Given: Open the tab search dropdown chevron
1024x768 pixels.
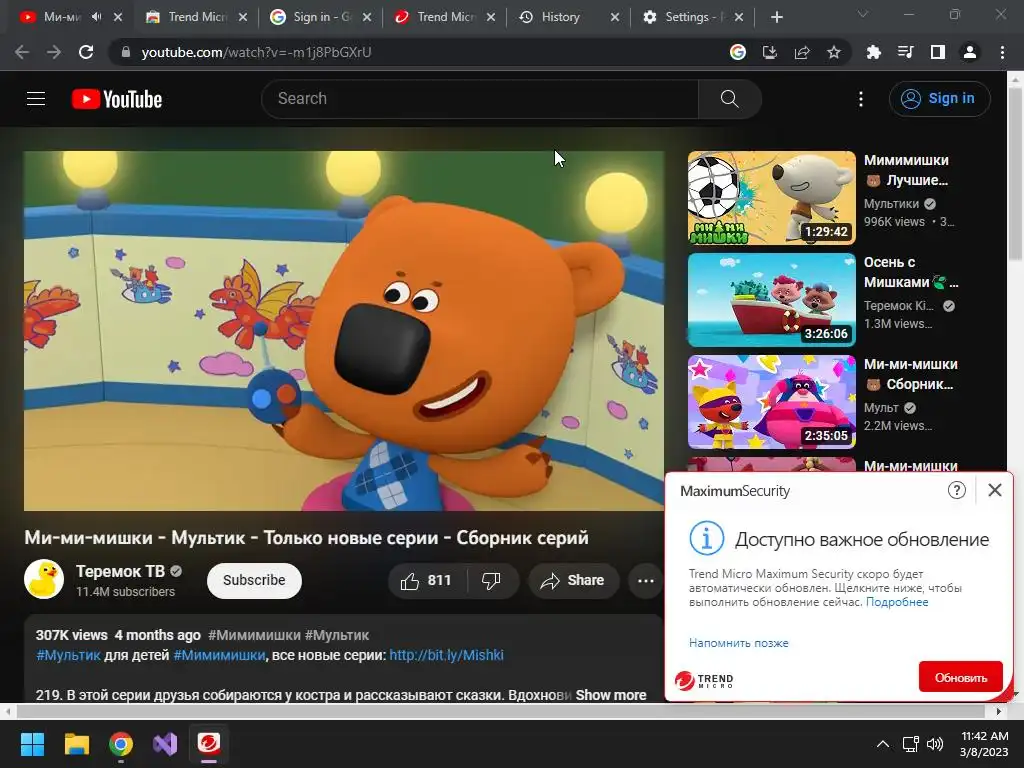Looking at the screenshot, I should (x=863, y=14).
